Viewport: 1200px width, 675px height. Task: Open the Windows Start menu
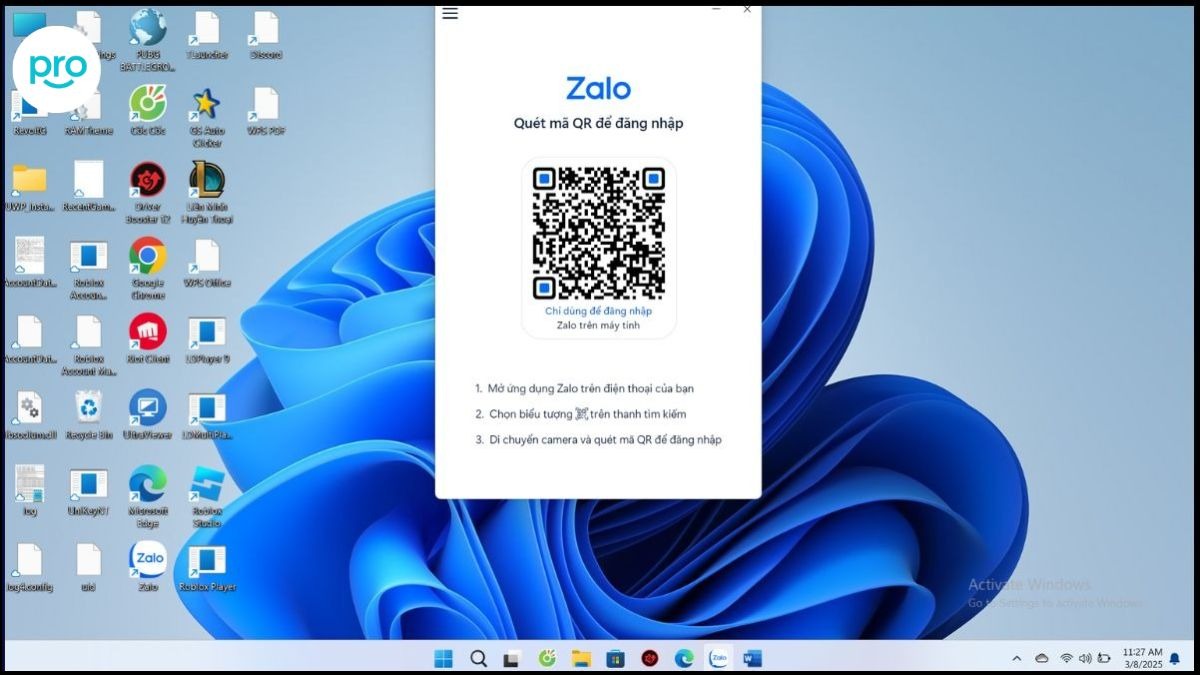click(x=443, y=658)
